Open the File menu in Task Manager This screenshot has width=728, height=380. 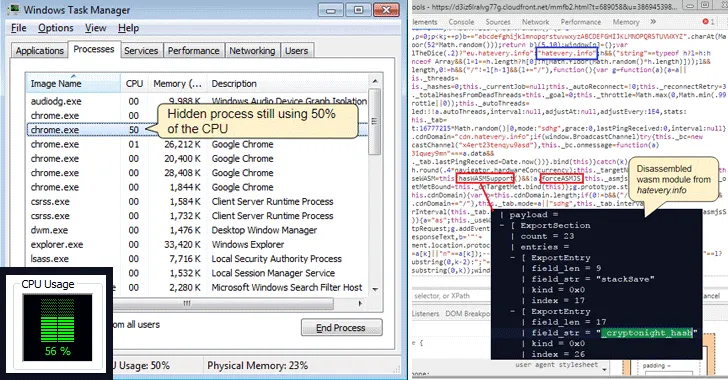coord(19,28)
